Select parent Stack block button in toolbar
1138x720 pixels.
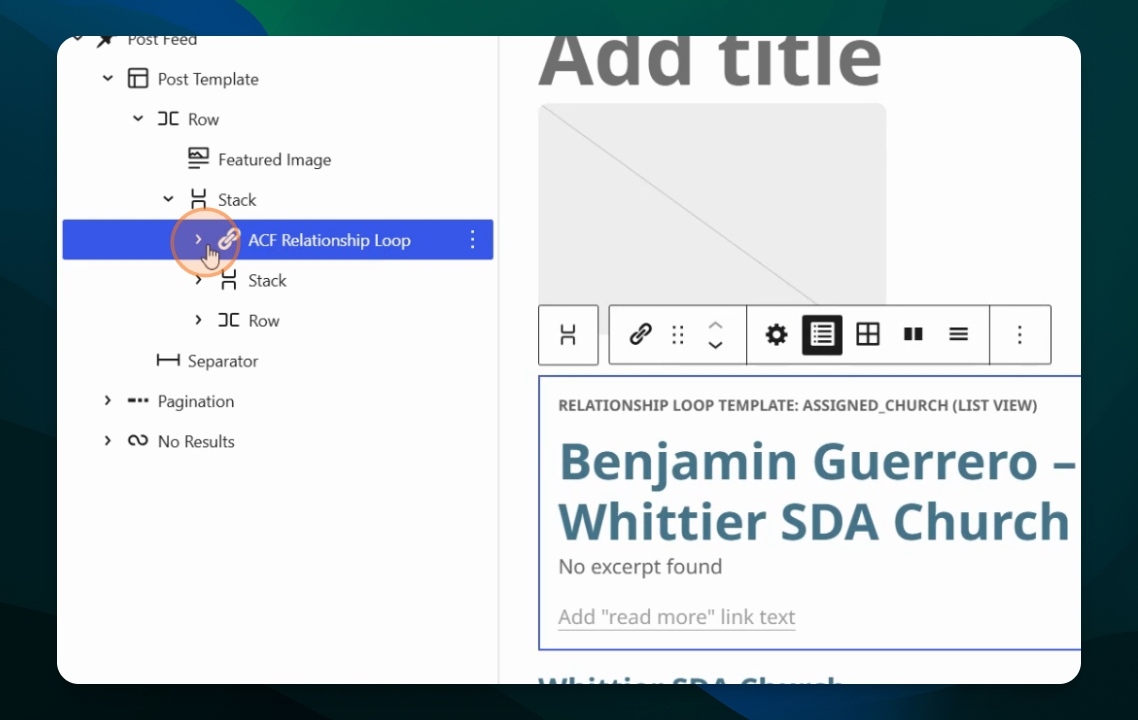pos(568,335)
